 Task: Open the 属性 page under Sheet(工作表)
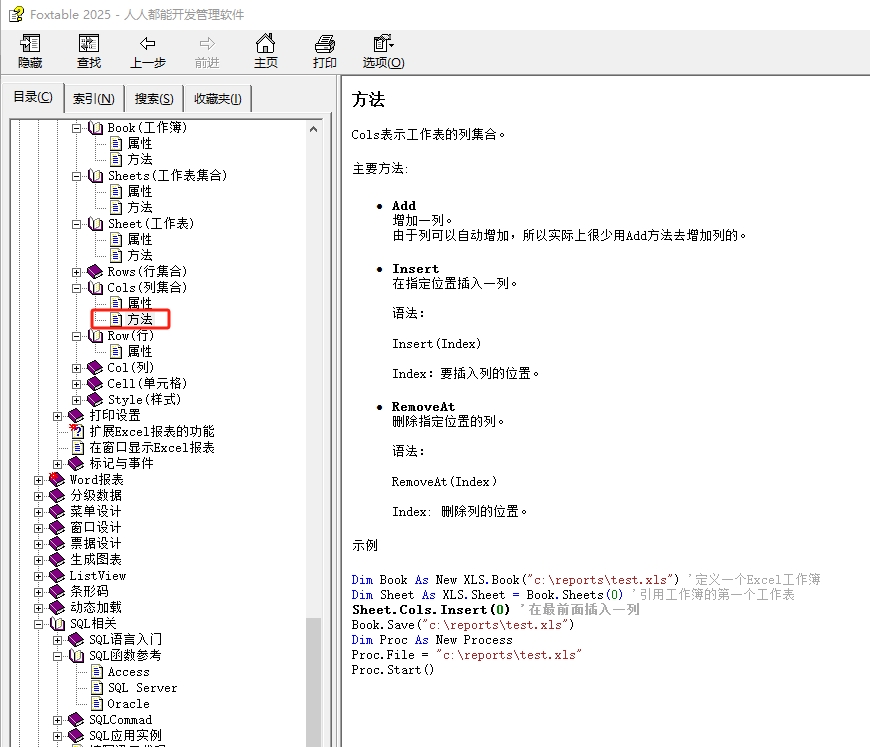click(x=139, y=240)
